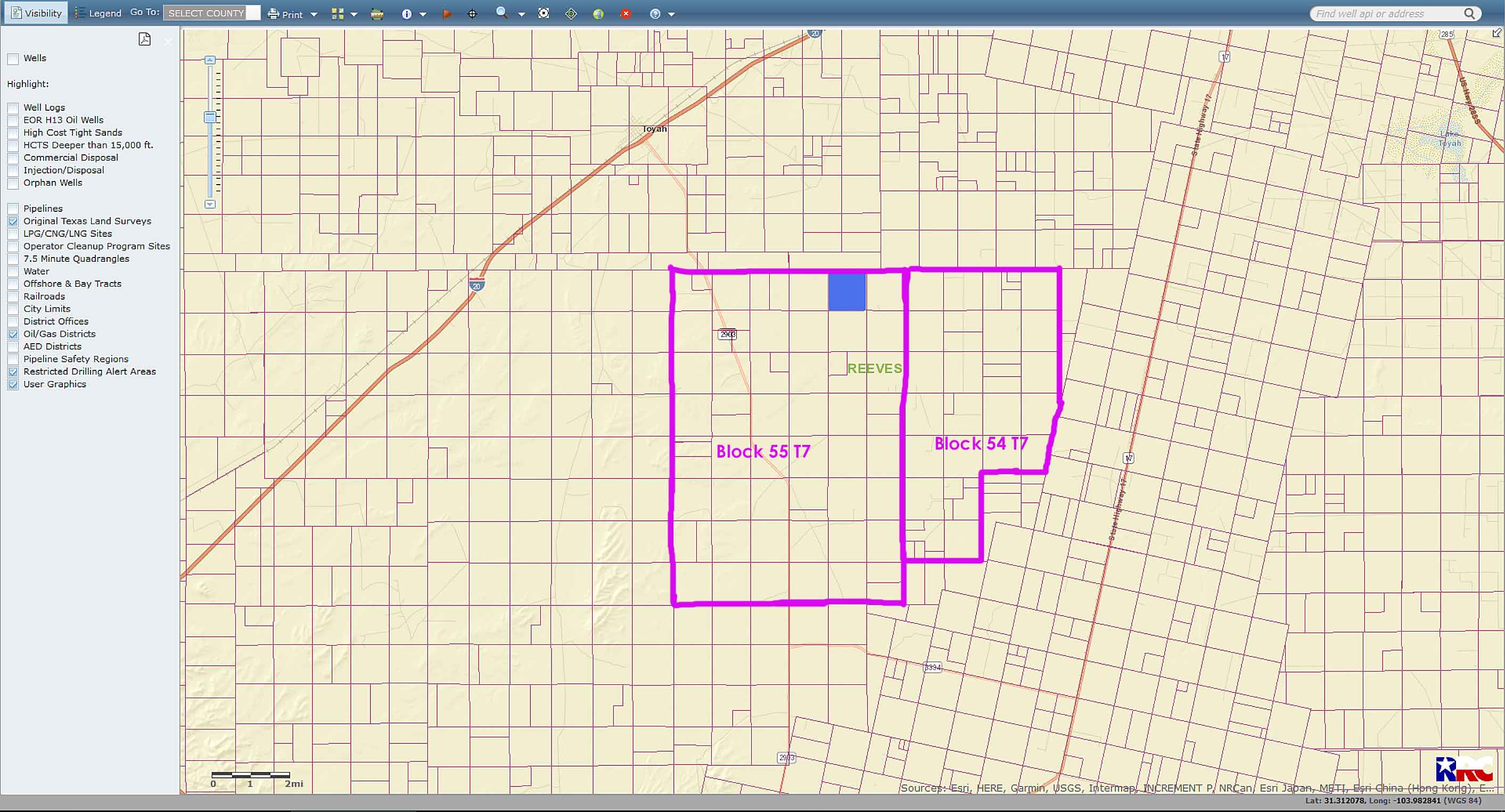Click the orange flag tool
Image resolution: width=1505 pixels, height=812 pixels.
(x=447, y=14)
